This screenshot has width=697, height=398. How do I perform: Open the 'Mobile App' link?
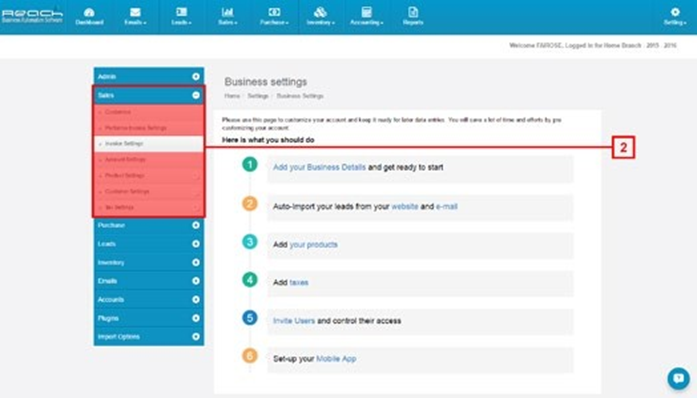pos(336,359)
